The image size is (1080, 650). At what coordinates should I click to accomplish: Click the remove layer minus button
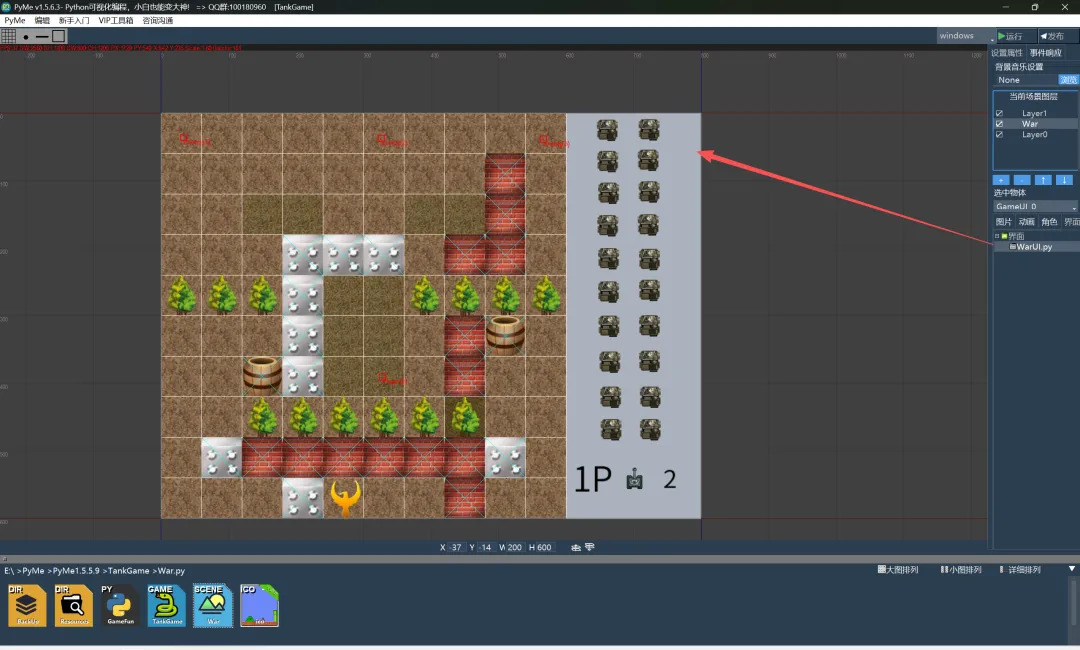(x=1022, y=180)
